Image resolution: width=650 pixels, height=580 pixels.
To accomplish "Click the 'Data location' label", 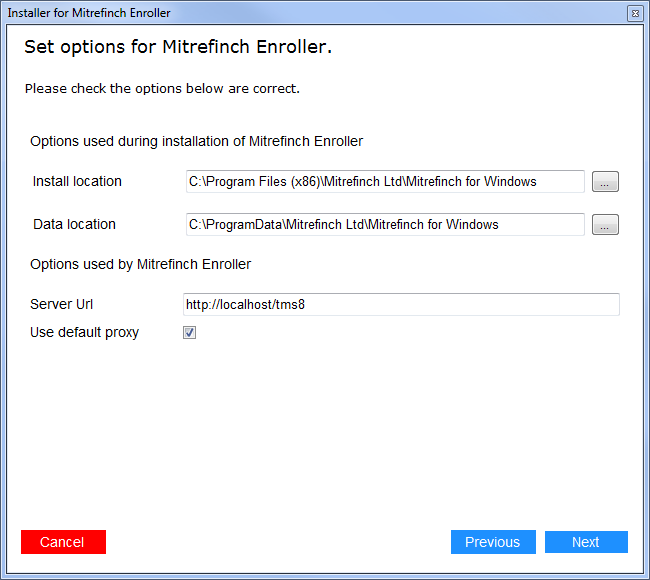I will click(74, 224).
